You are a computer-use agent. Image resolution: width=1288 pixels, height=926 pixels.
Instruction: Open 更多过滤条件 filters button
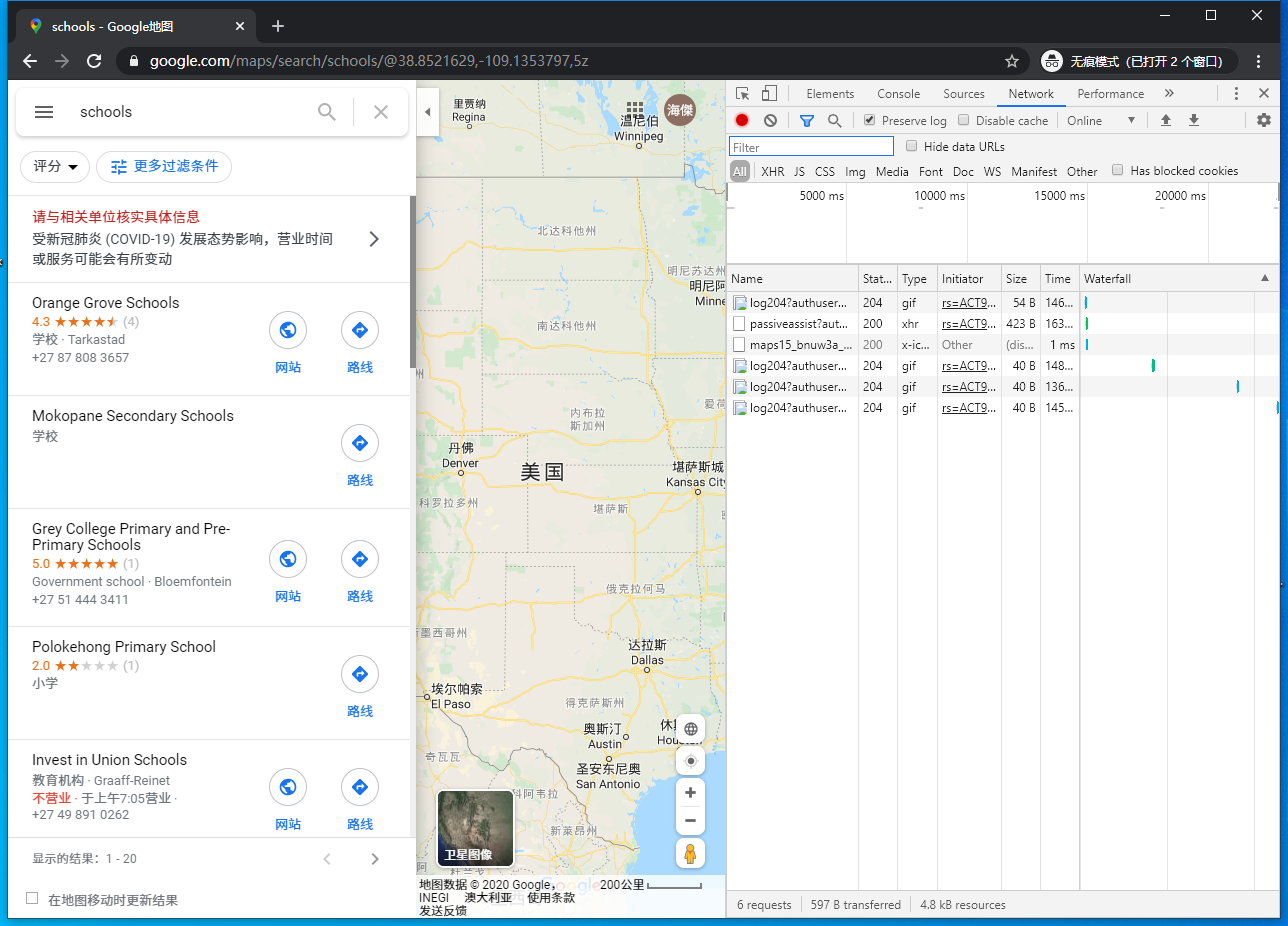(164, 167)
